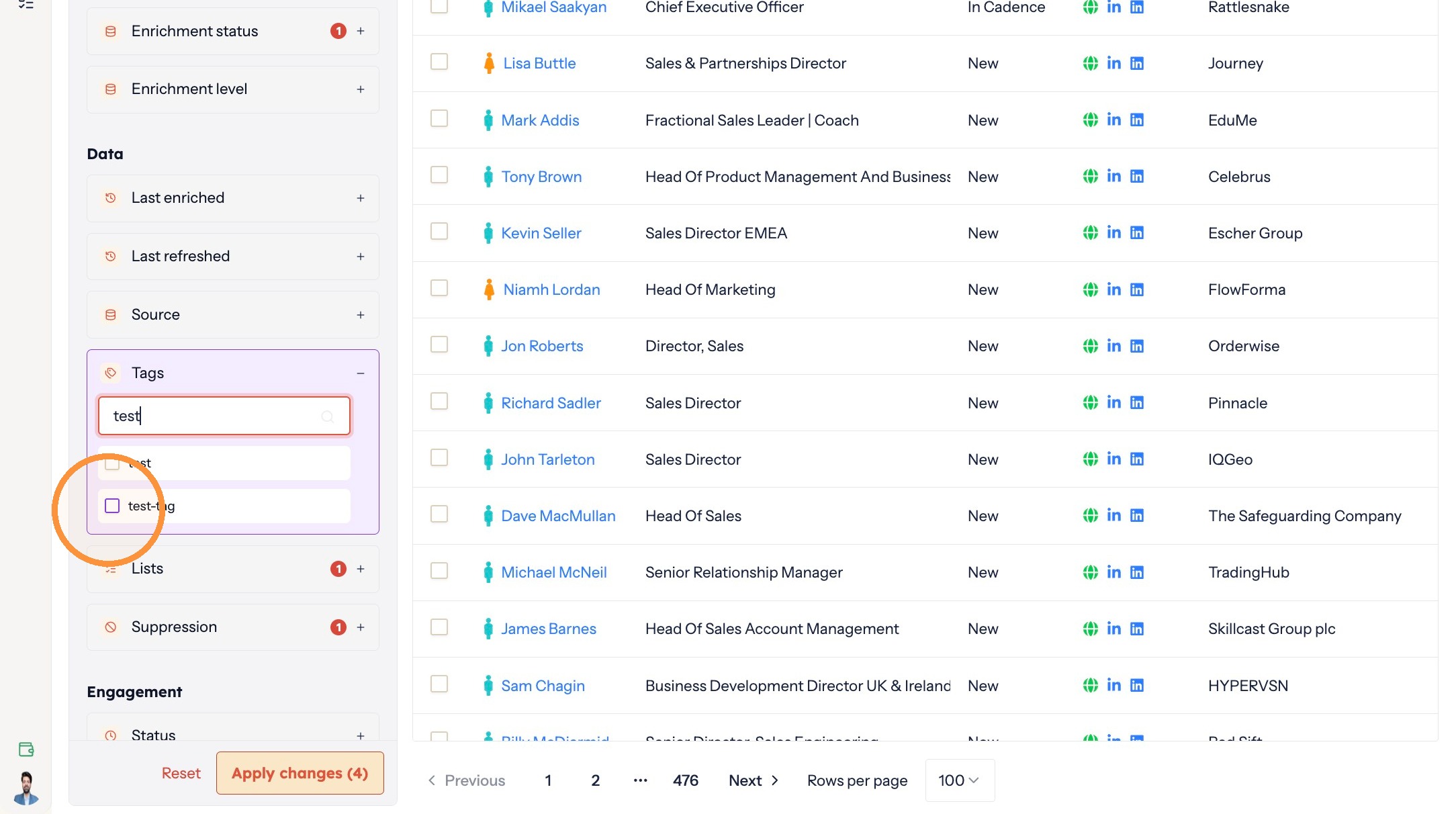The image size is (1456, 814).
Task: Select the Jon Roberts row checkbox
Action: pyautogui.click(x=439, y=345)
